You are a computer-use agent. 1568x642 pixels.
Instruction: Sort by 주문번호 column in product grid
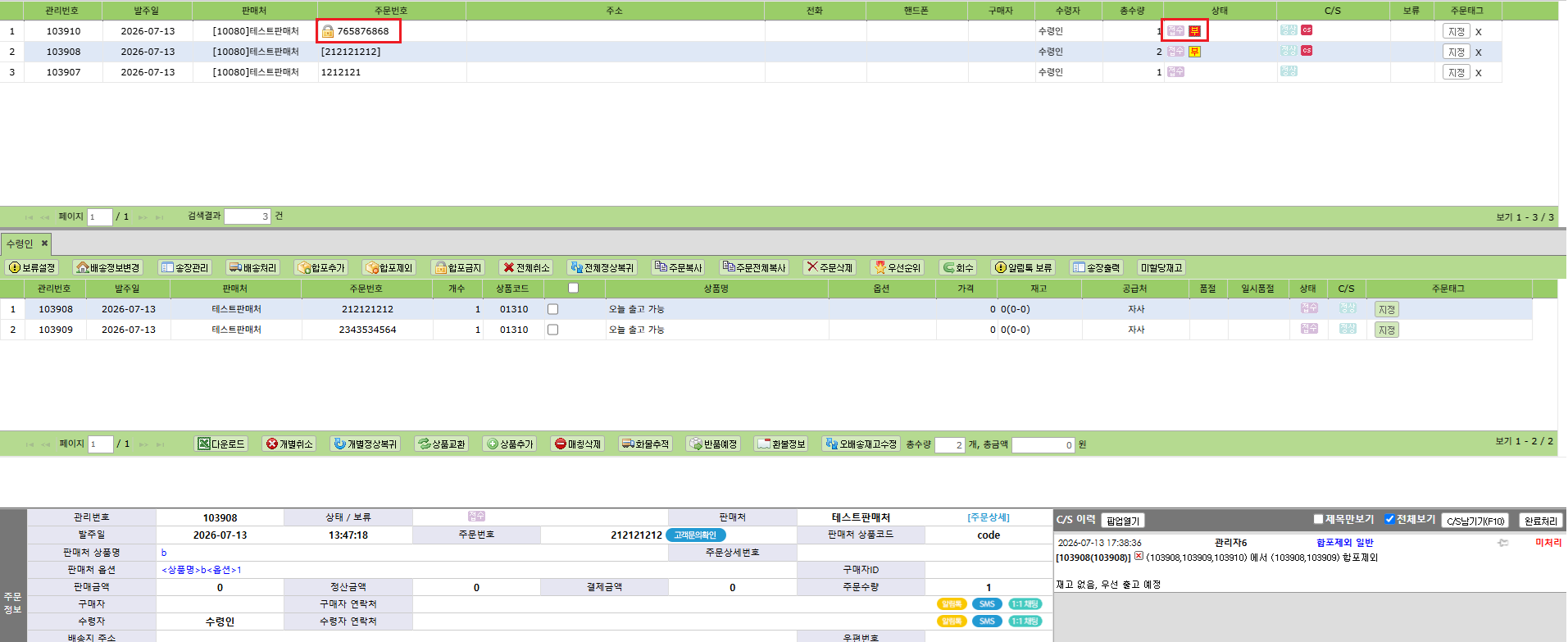pos(366,289)
